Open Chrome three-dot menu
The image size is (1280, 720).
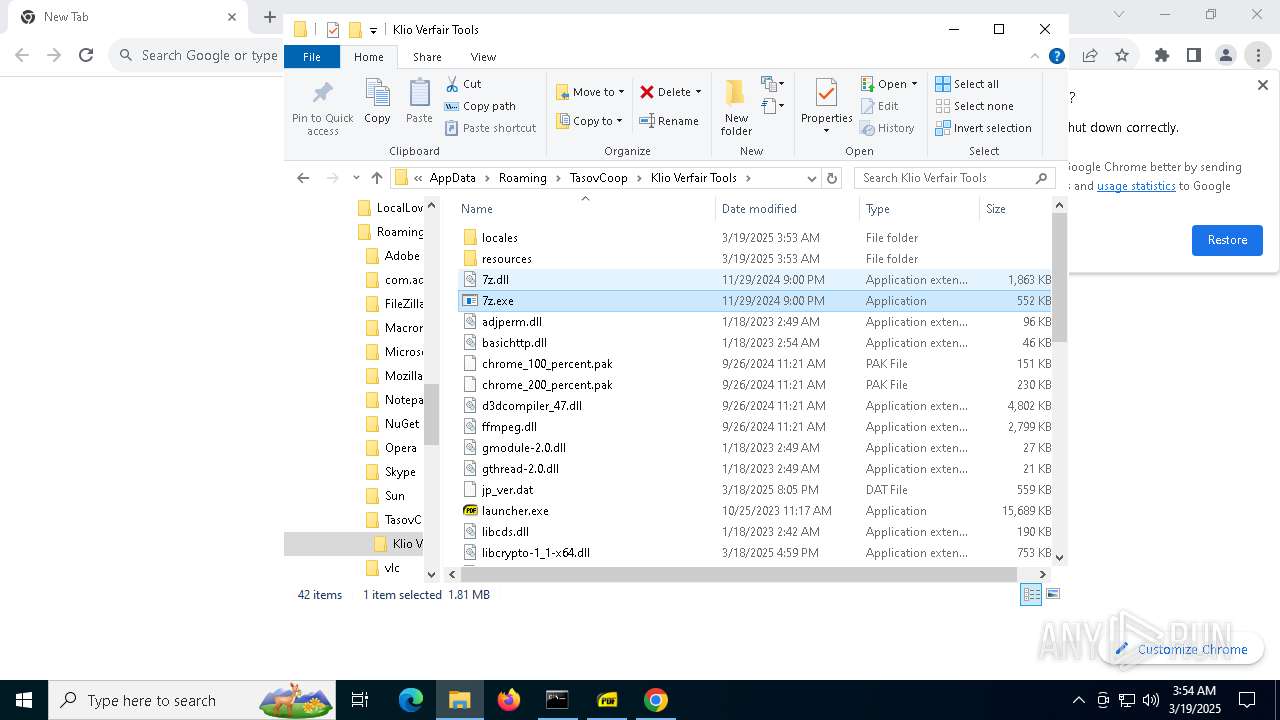(x=1258, y=55)
